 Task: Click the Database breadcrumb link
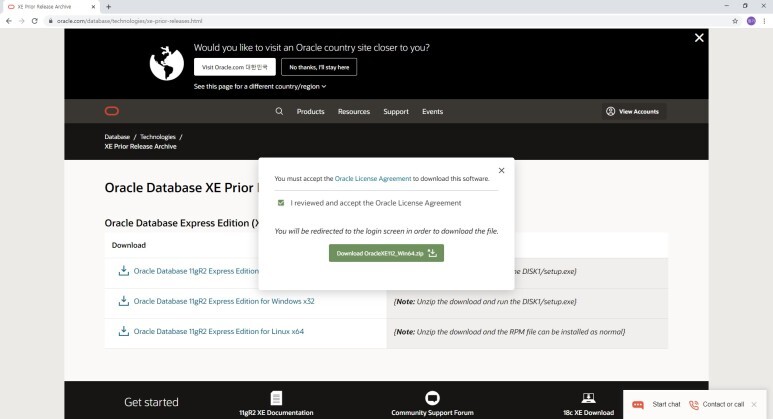coord(117,137)
